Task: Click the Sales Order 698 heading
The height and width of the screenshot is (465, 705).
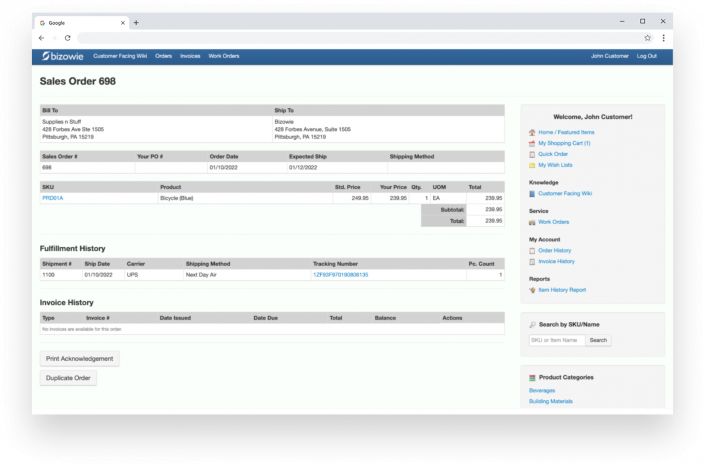Action: (x=78, y=81)
